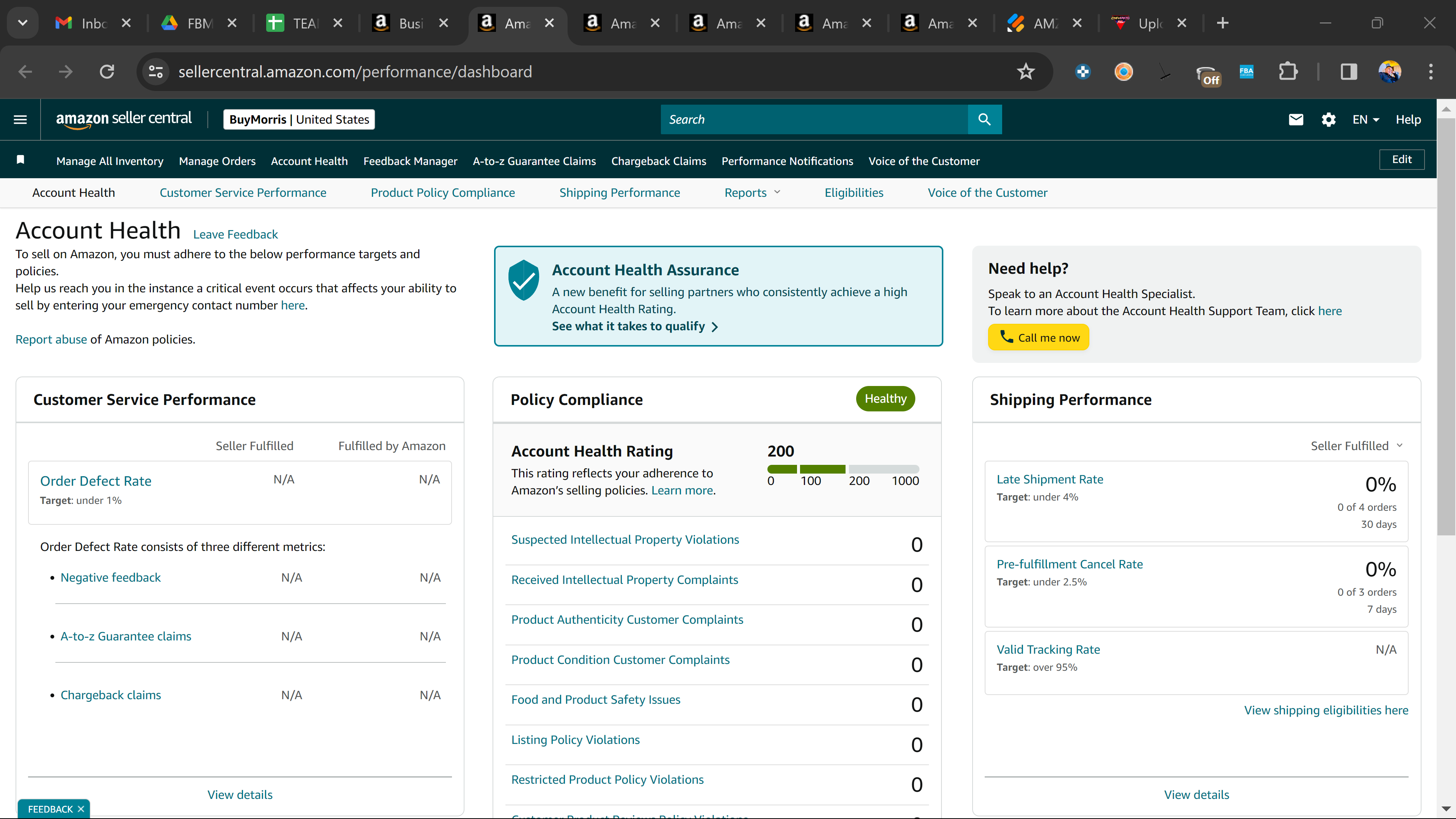Click the Call me now button
Screen dimensions: 1456x819
pos(1038,337)
